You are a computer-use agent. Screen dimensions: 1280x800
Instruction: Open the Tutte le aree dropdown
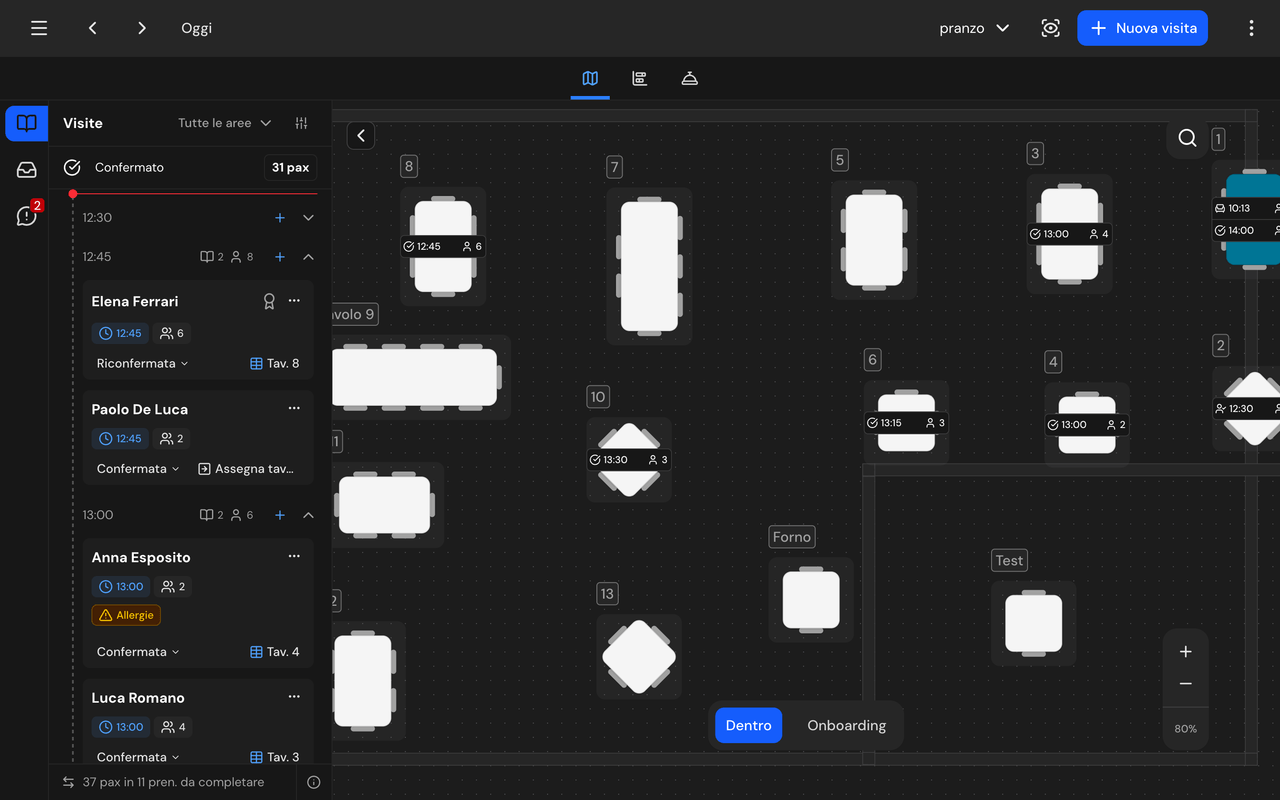[225, 123]
